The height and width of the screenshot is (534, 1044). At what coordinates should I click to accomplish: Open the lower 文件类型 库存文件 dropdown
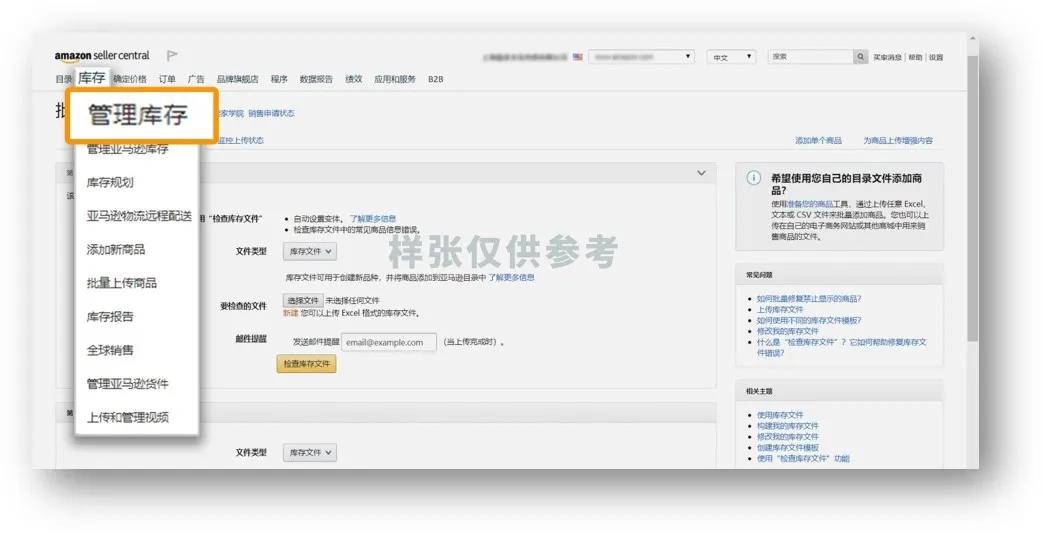pyautogui.click(x=310, y=453)
